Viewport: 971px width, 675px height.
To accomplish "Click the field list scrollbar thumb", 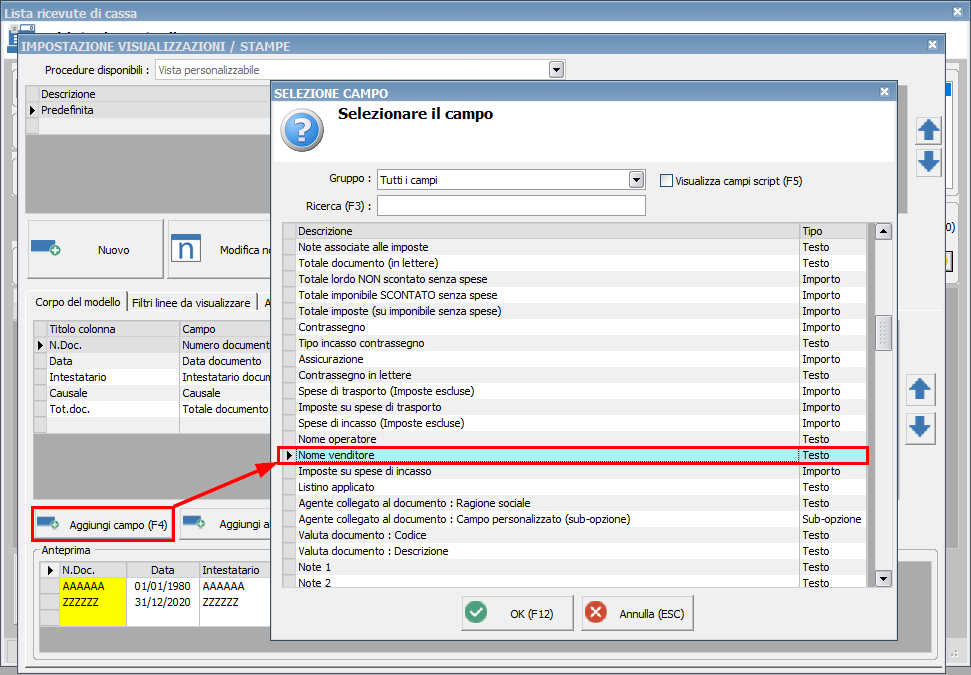I will [883, 333].
